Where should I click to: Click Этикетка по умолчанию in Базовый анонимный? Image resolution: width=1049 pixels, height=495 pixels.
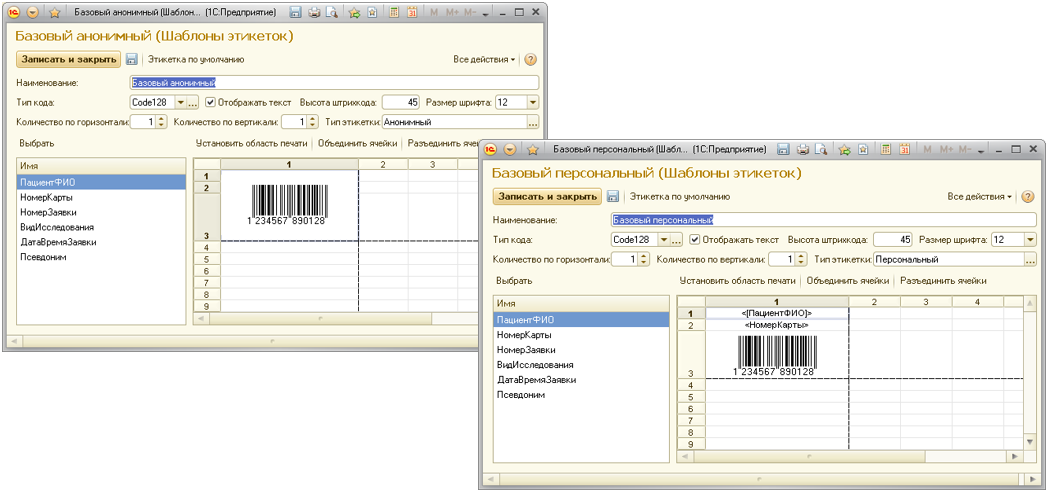pos(196,60)
